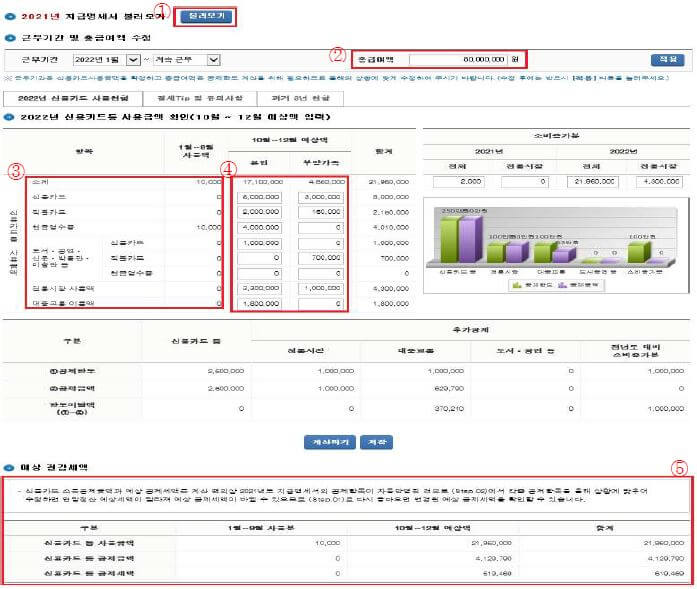Click the 불러오기 load button
The width and height of the screenshot is (697, 589).
point(207,16)
